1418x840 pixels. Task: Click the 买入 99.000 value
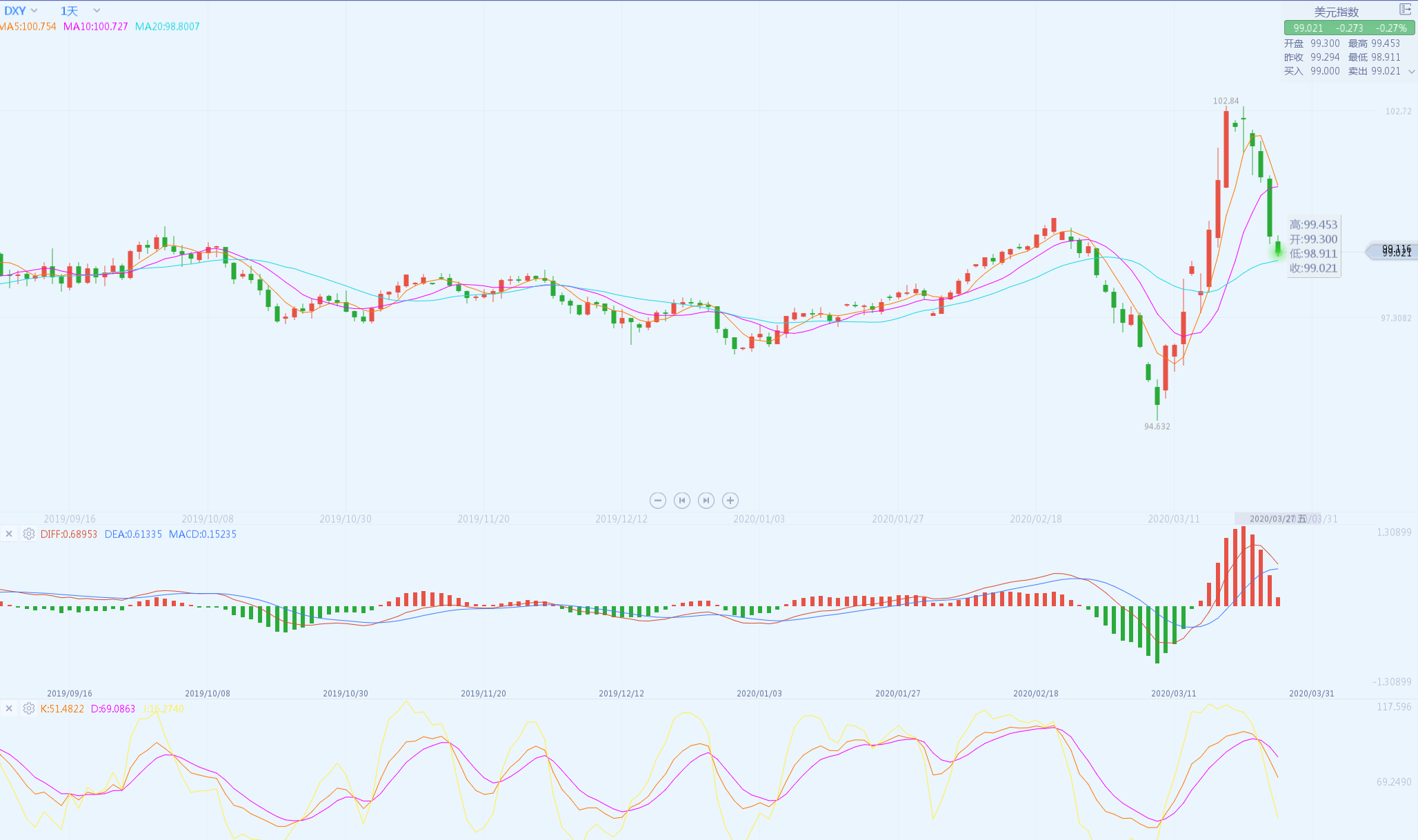pos(1312,71)
